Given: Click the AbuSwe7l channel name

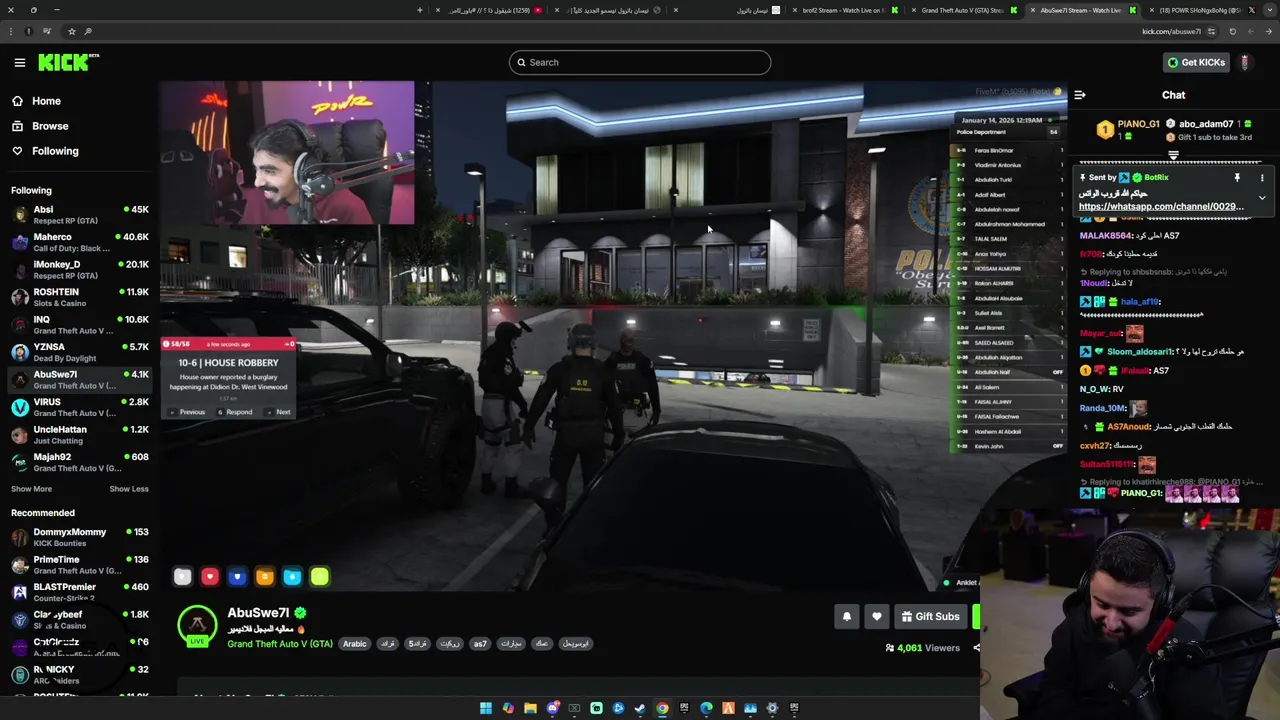Looking at the screenshot, I should pos(258,613).
